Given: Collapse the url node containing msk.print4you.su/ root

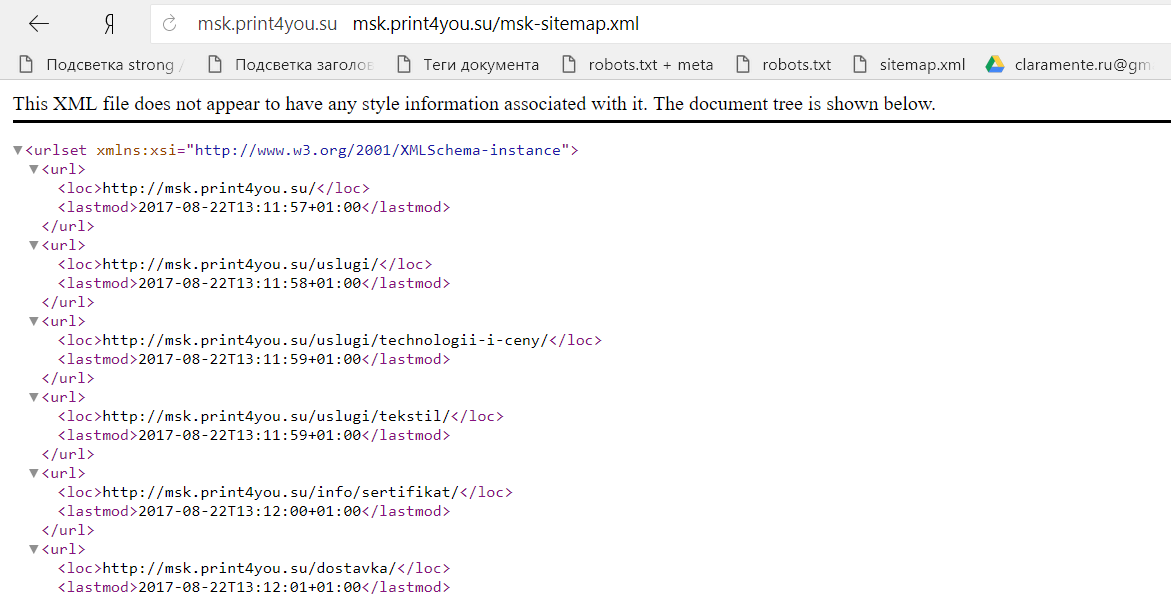Looking at the screenshot, I should point(34,170).
